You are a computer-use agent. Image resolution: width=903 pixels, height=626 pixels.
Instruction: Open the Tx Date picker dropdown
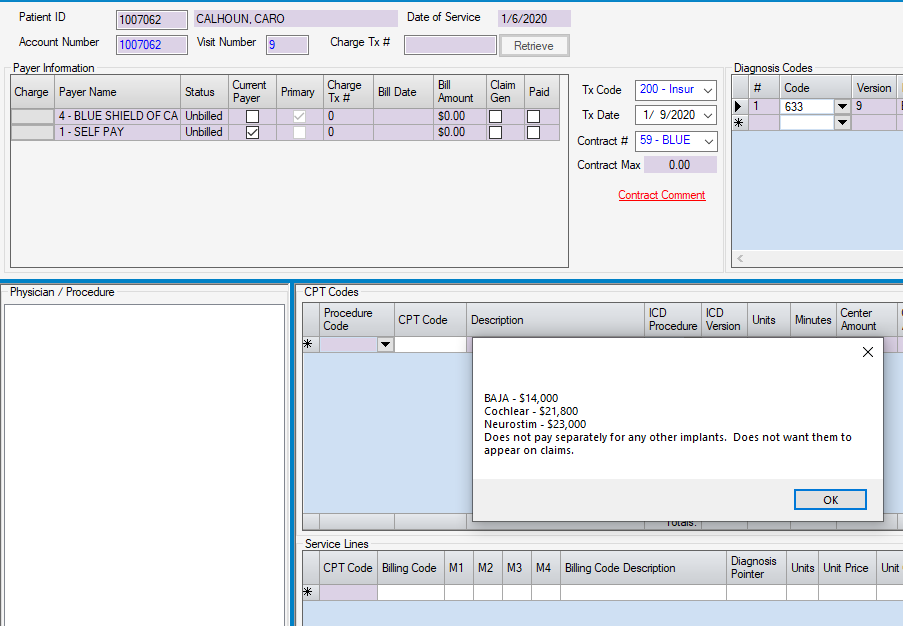(707, 115)
